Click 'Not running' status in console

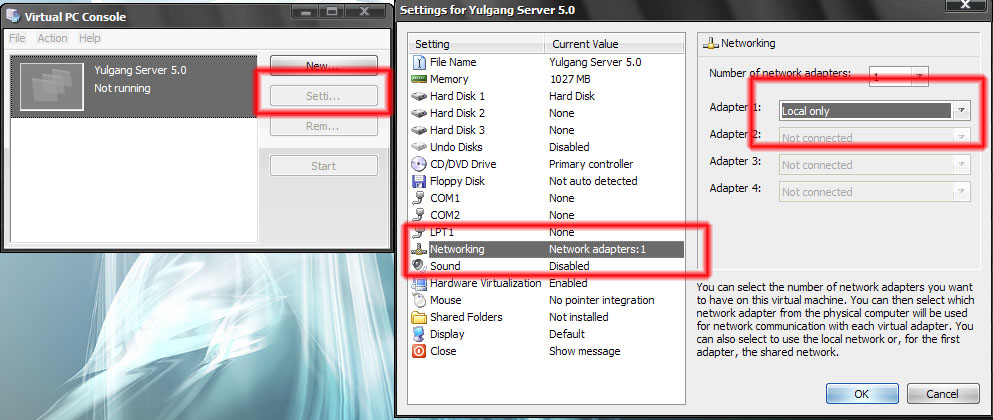click(122, 89)
